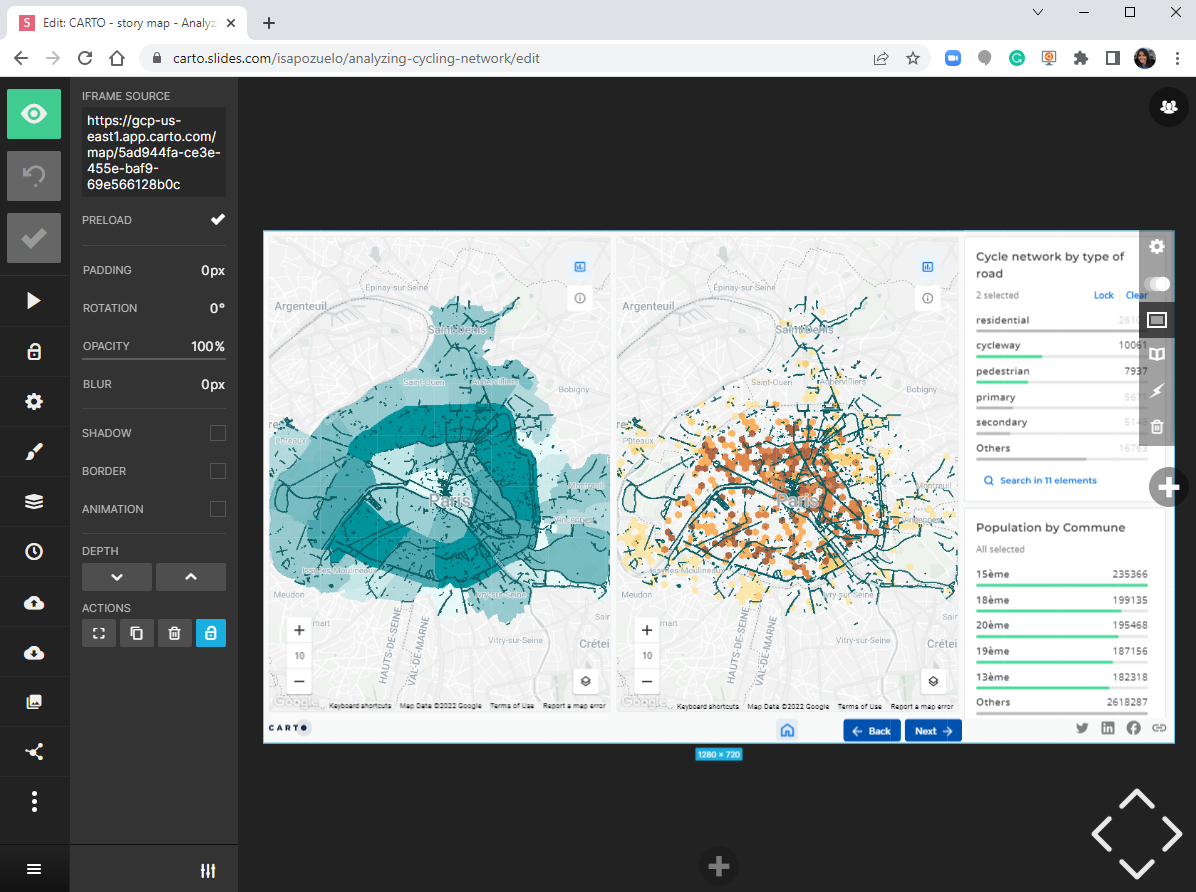Open the three-dot more options menu
This screenshot has width=1196, height=892.
(34, 802)
